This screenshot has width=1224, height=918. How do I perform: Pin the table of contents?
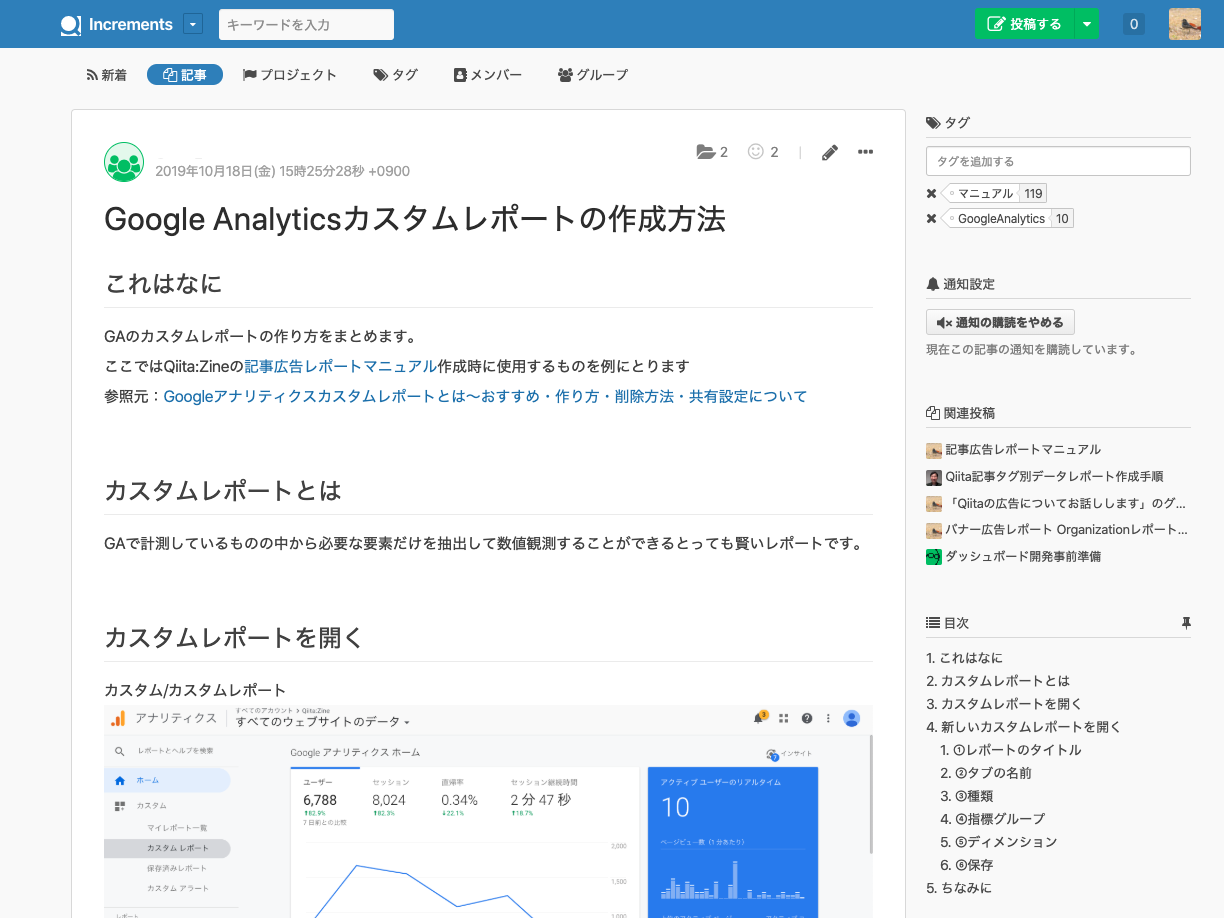1186,623
